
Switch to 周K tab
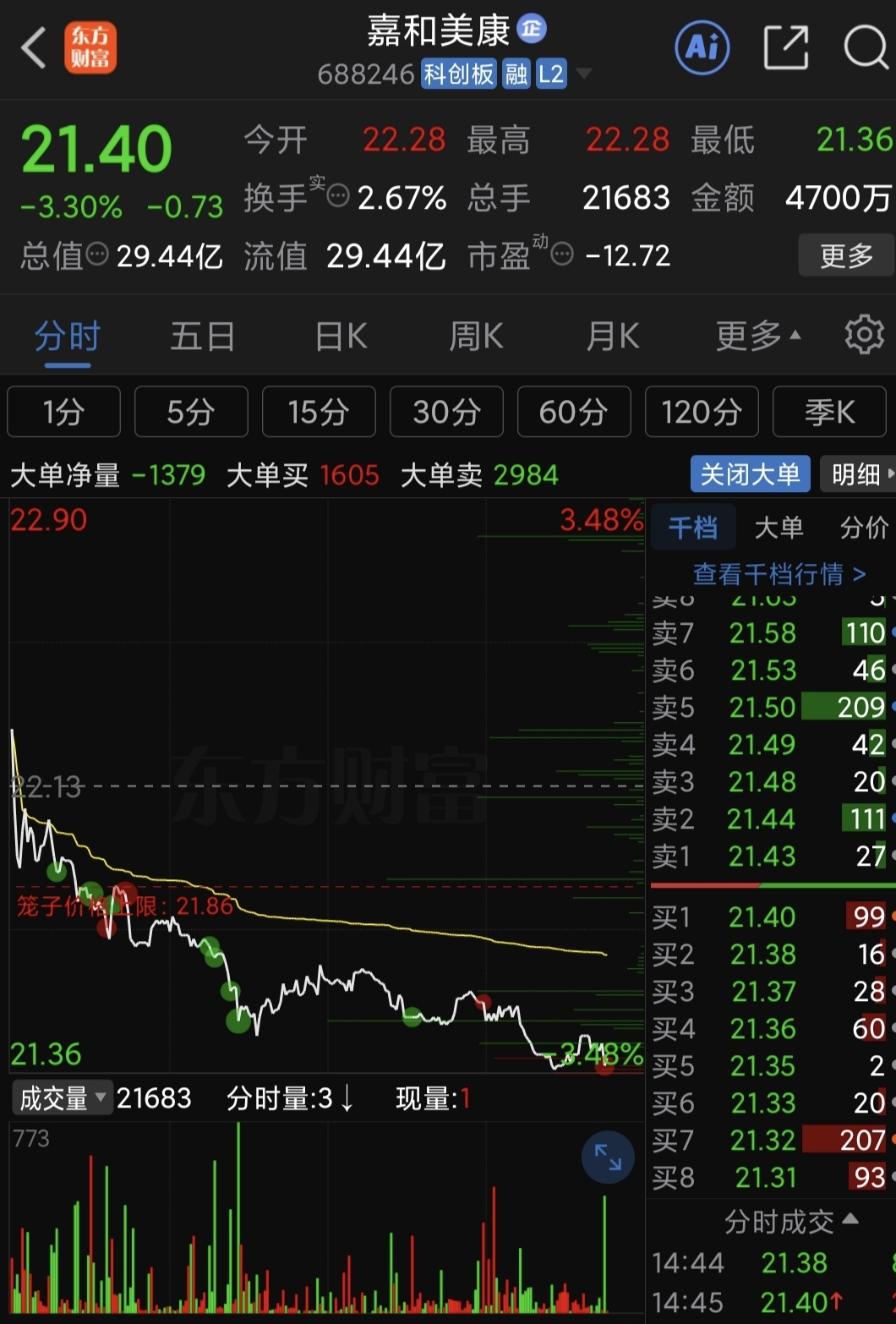pyautogui.click(x=476, y=336)
